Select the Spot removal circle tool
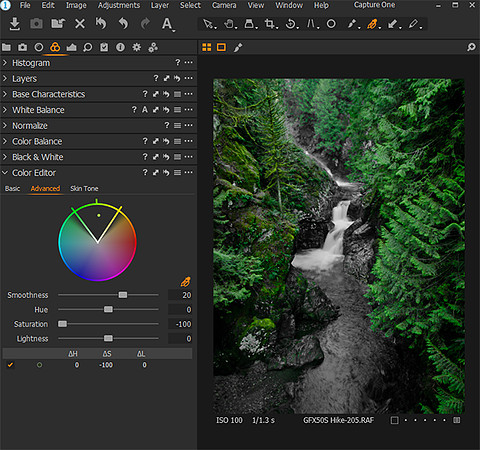This screenshot has height=450, width=480. (x=331, y=24)
